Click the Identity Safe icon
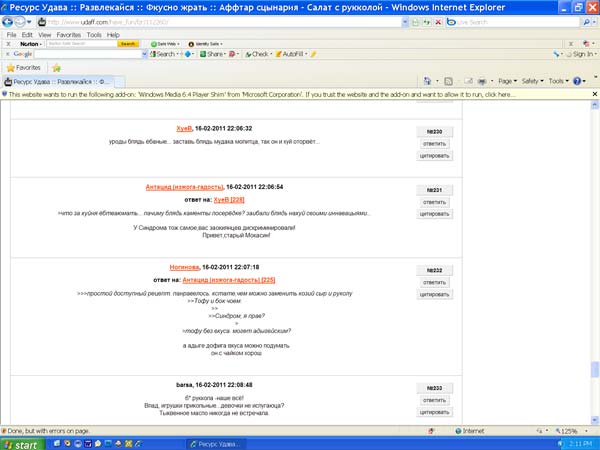Image resolution: width=600 pixels, height=450 pixels. click(191, 44)
